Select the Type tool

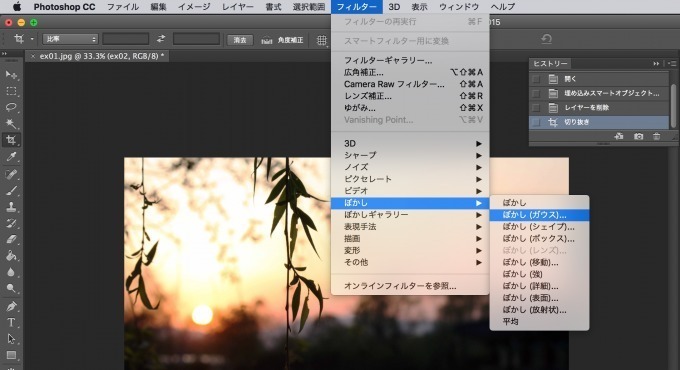click(11, 322)
